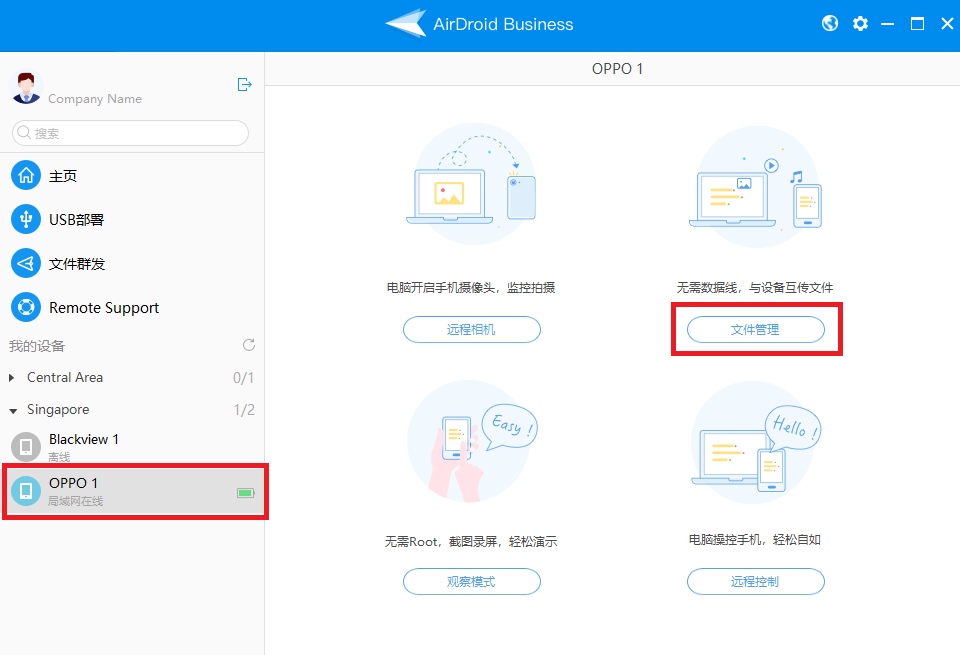
Task: Click the 局域网在线 status text
Action: coord(76,501)
